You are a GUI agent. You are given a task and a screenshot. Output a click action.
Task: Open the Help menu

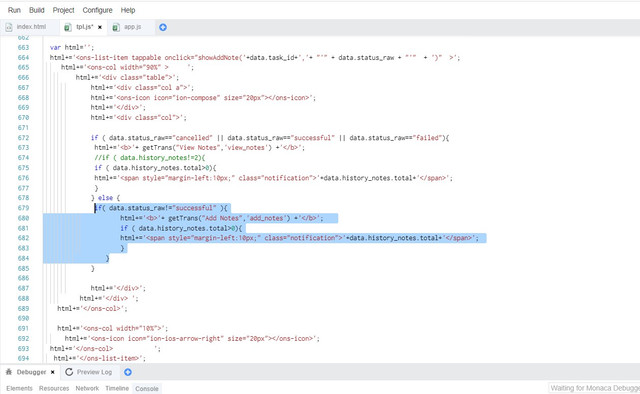coord(128,10)
